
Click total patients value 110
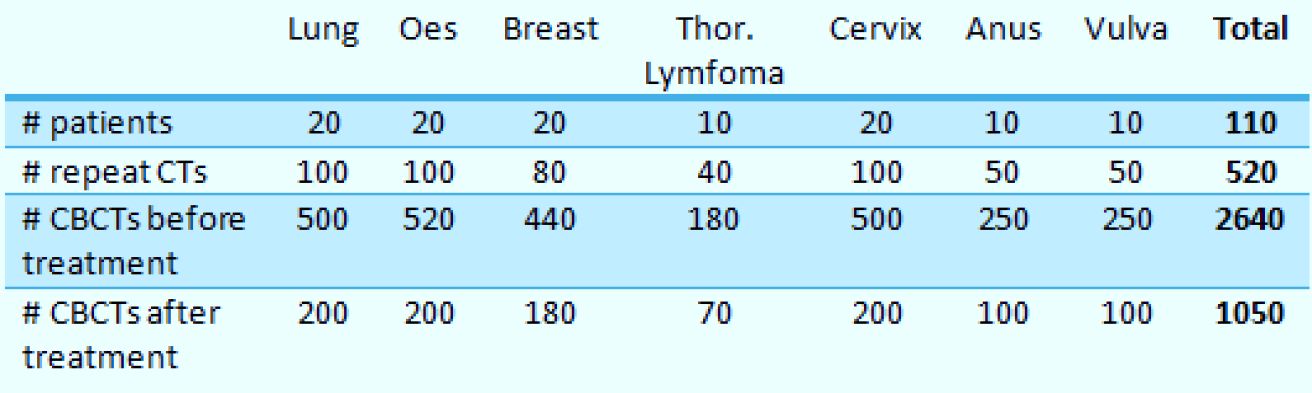[1255, 124]
